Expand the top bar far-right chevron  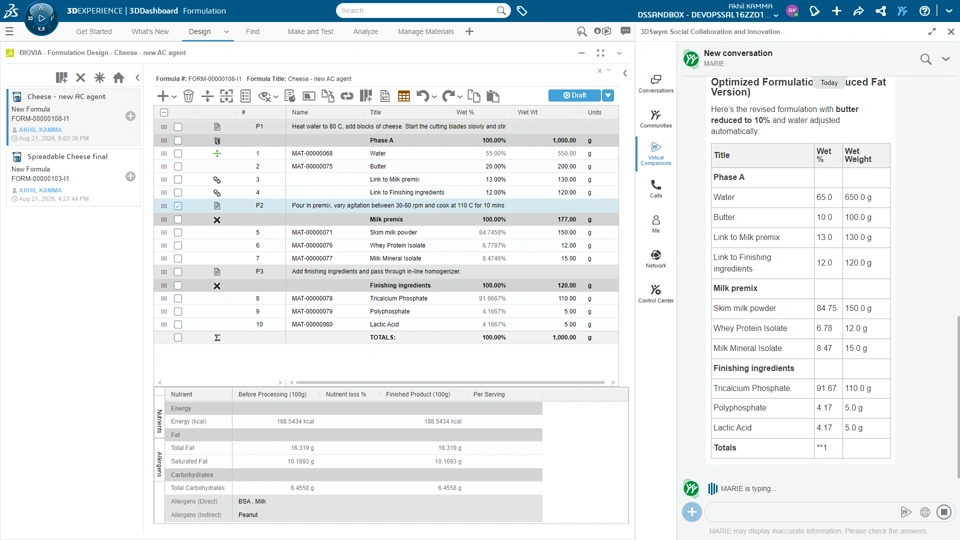[949, 11]
